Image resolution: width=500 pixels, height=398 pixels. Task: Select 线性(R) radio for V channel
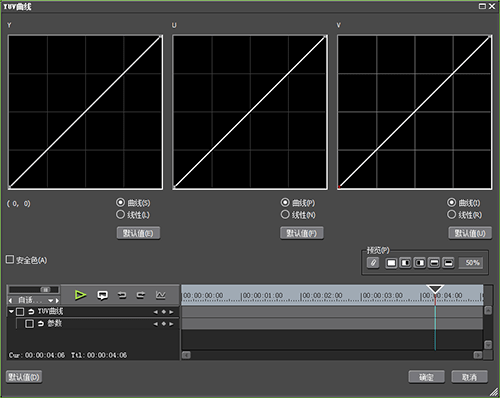tap(451, 214)
